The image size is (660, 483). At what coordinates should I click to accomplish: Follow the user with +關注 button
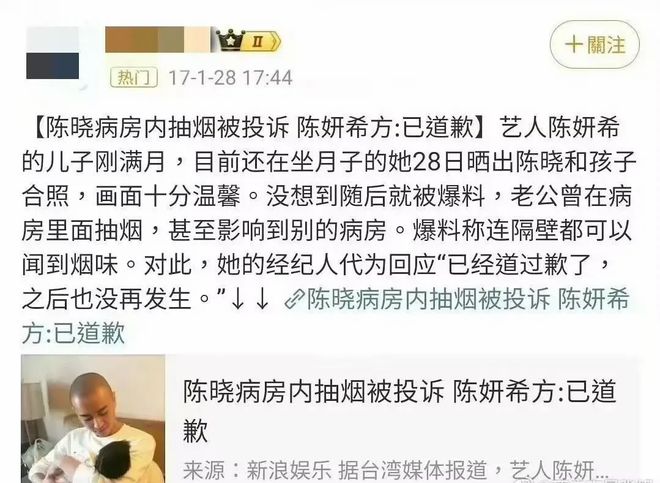pos(595,45)
